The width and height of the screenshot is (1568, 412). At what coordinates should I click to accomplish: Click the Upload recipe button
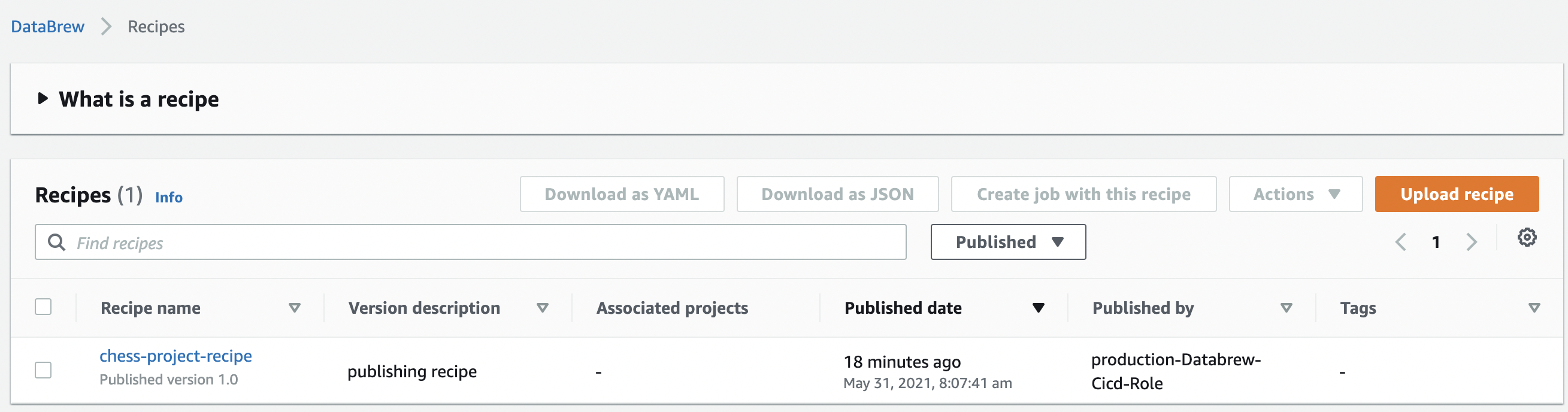tap(1456, 194)
